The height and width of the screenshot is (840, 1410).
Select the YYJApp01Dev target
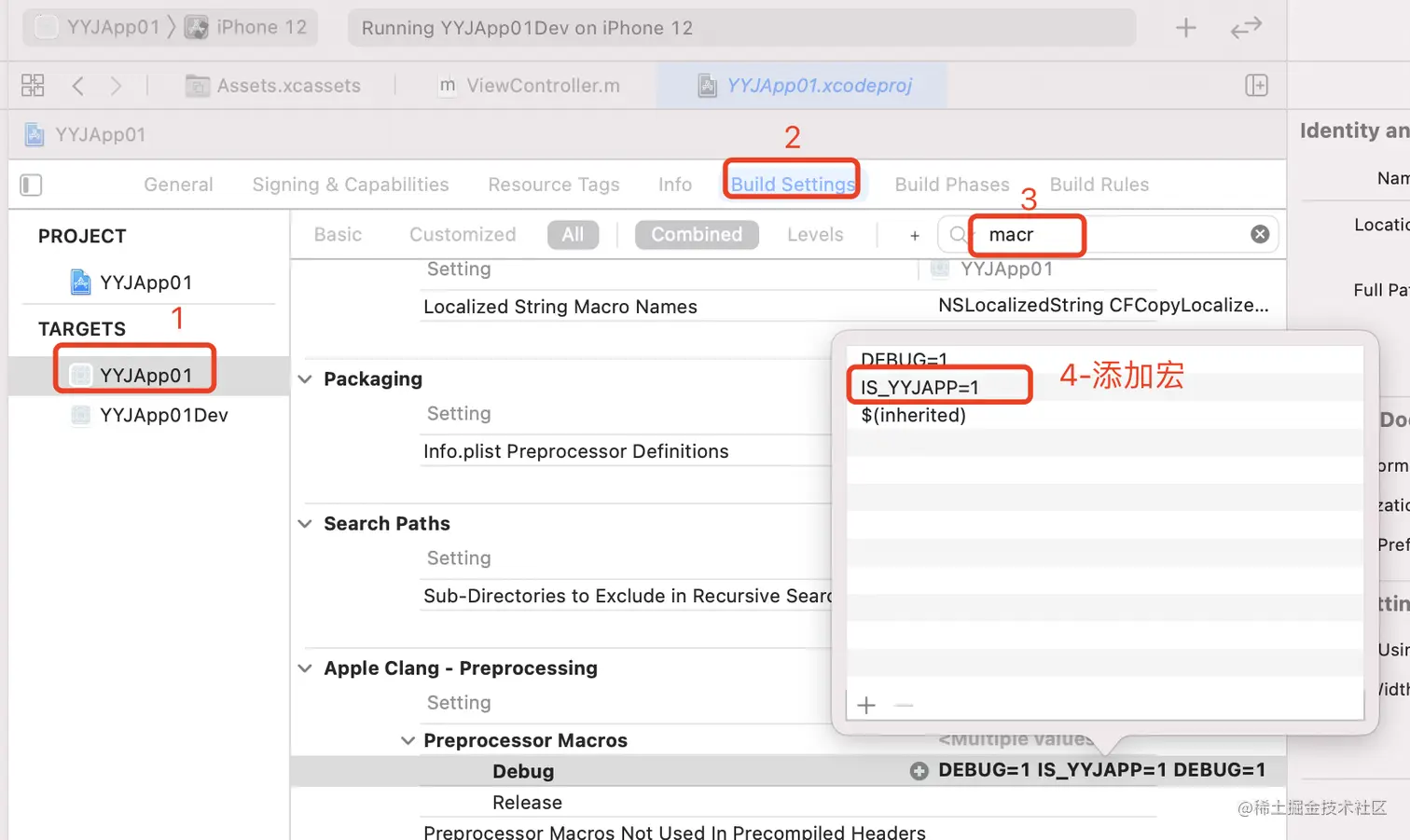click(150, 415)
